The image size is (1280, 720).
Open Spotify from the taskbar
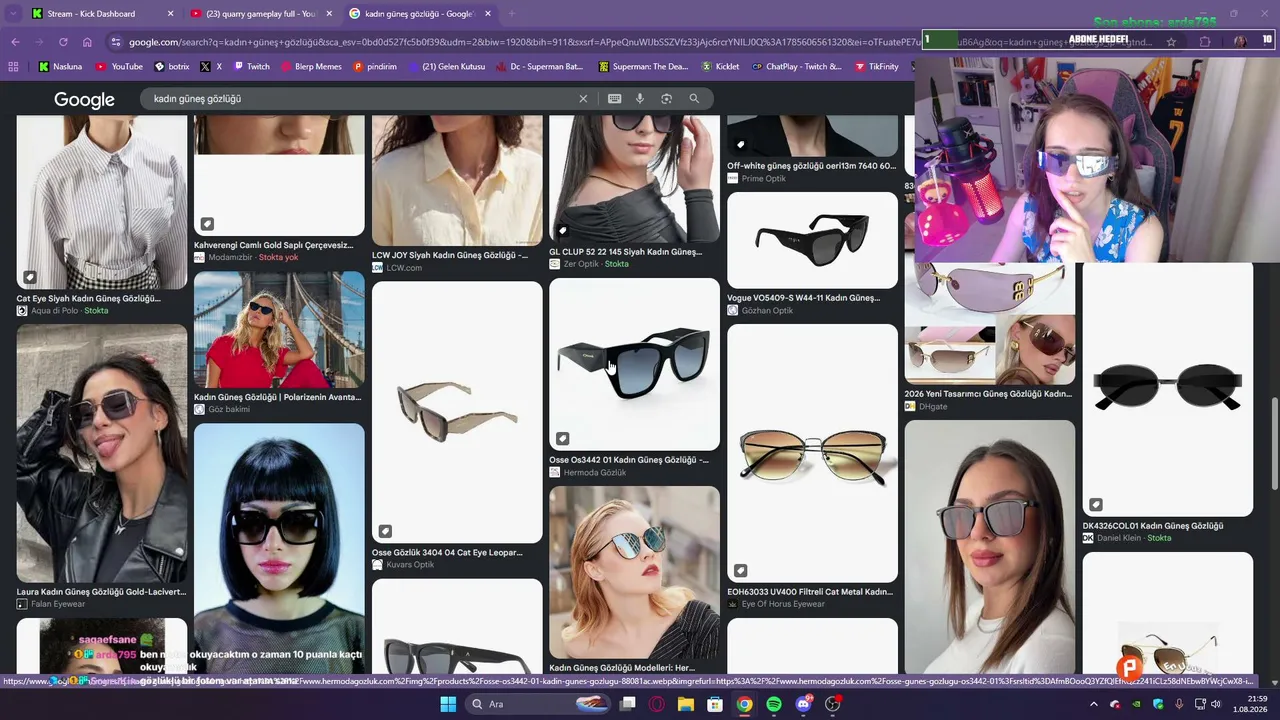click(774, 704)
